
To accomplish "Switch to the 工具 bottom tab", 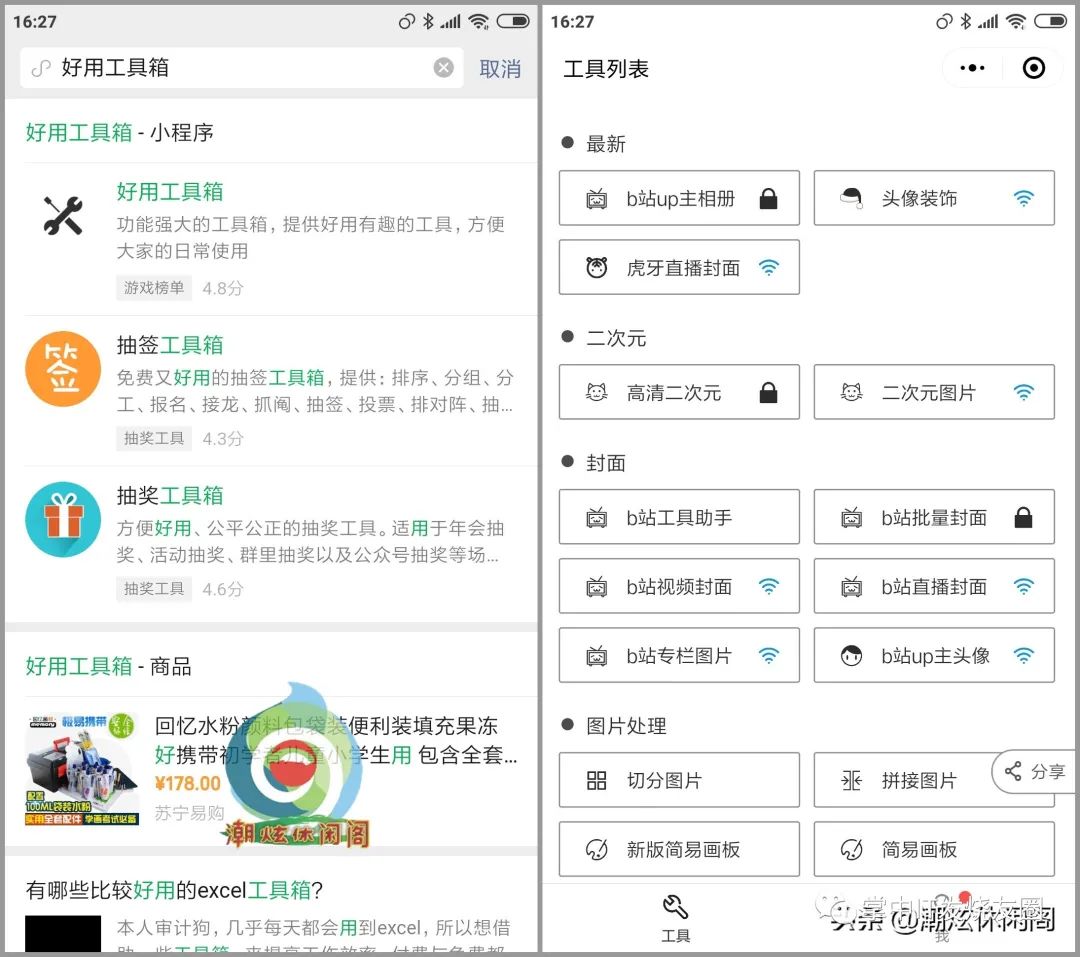I will click(x=676, y=919).
